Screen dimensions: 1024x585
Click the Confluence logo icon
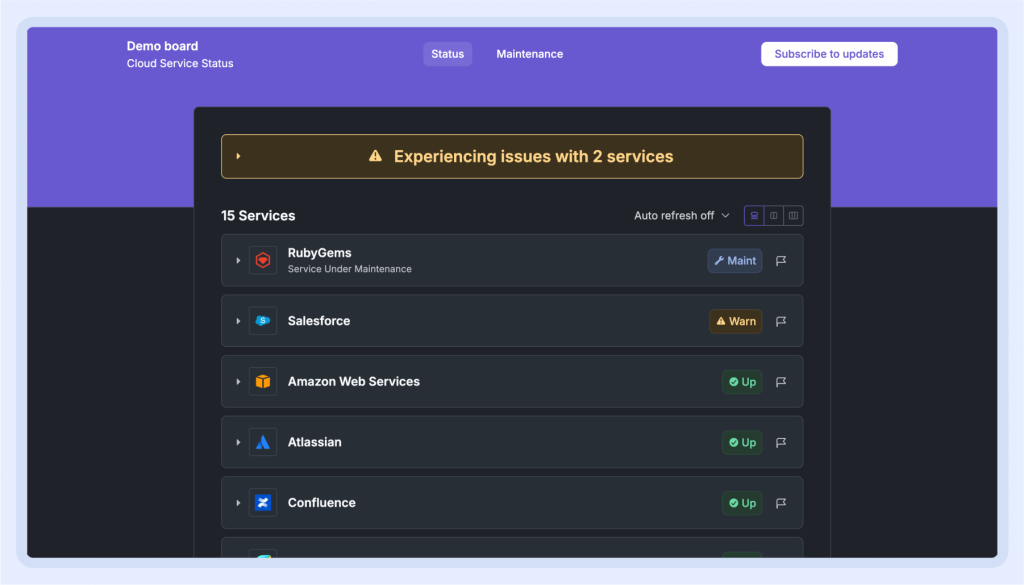[x=263, y=503]
